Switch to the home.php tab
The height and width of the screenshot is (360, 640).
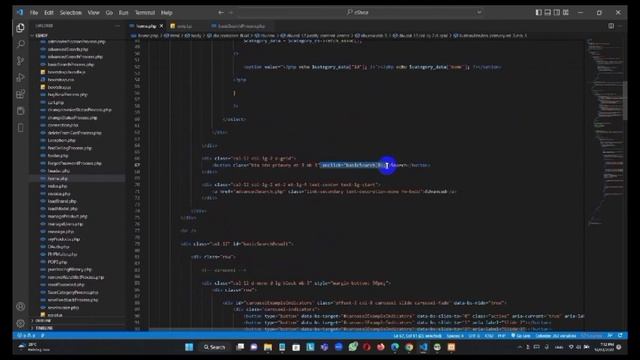click(146, 26)
